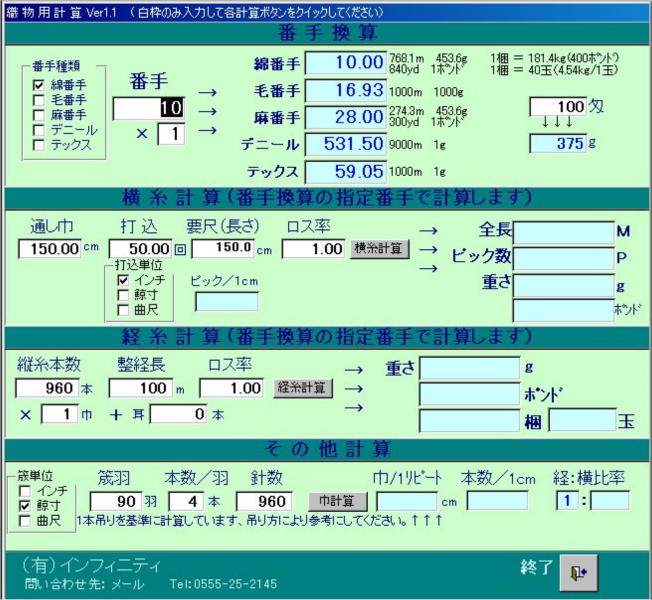652x600 pixels.
Task: Click the 通し巾 field showing 150.00
Action: click(x=49, y=249)
